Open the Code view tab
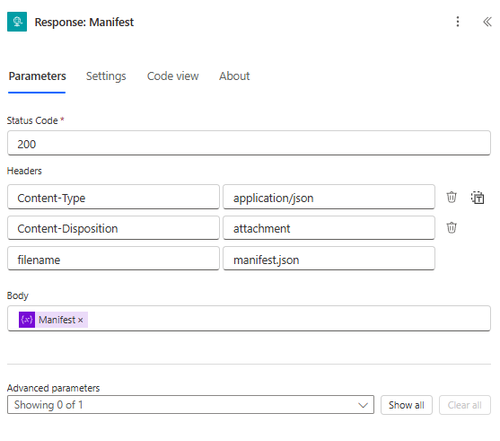 click(x=173, y=76)
